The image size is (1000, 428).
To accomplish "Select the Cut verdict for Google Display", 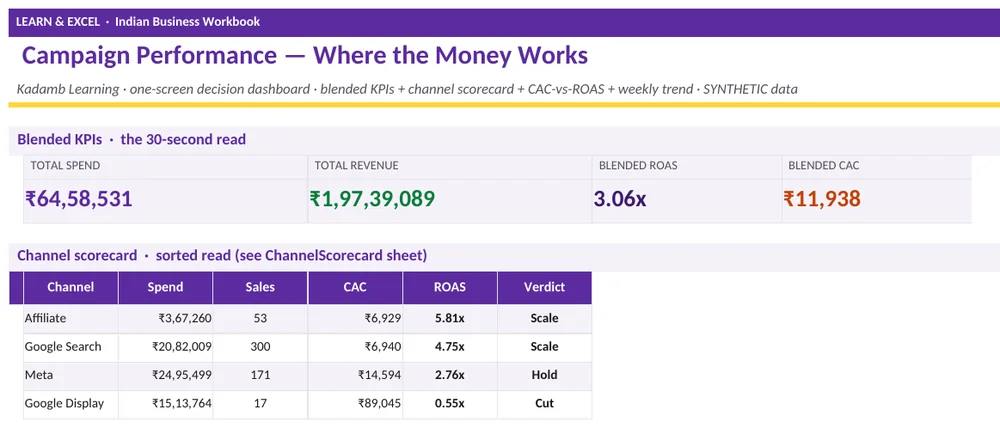I will coord(544,404).
